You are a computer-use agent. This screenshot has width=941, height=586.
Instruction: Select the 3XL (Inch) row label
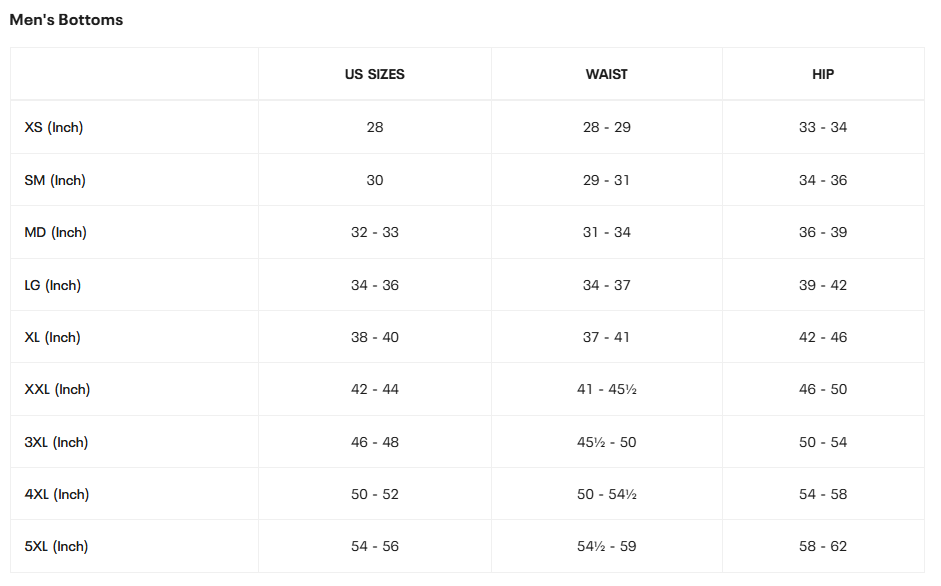(56, 443)
